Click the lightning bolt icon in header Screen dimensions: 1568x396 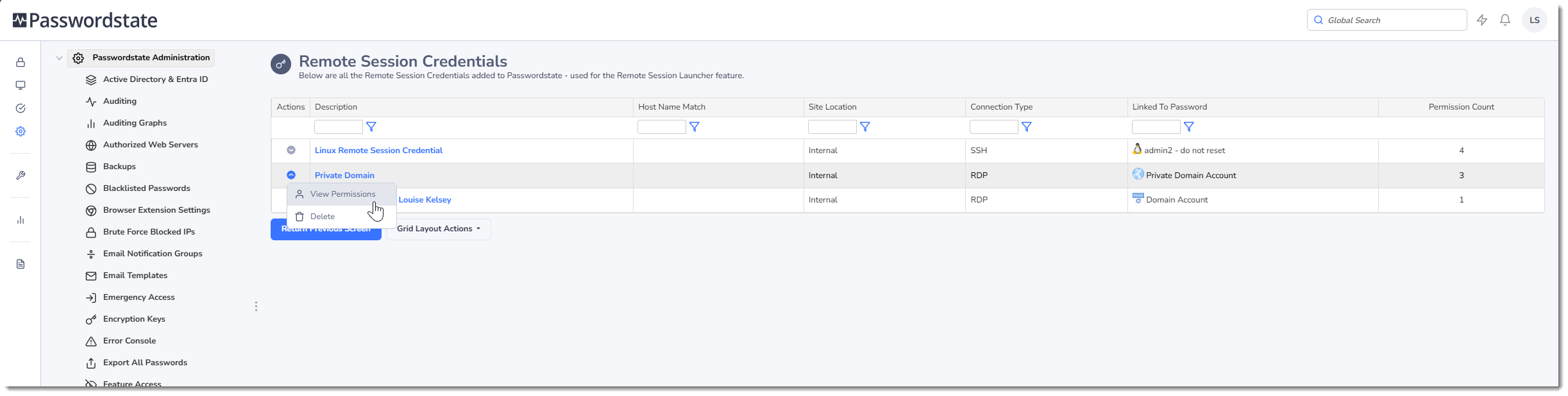[x=1482, y=20]
